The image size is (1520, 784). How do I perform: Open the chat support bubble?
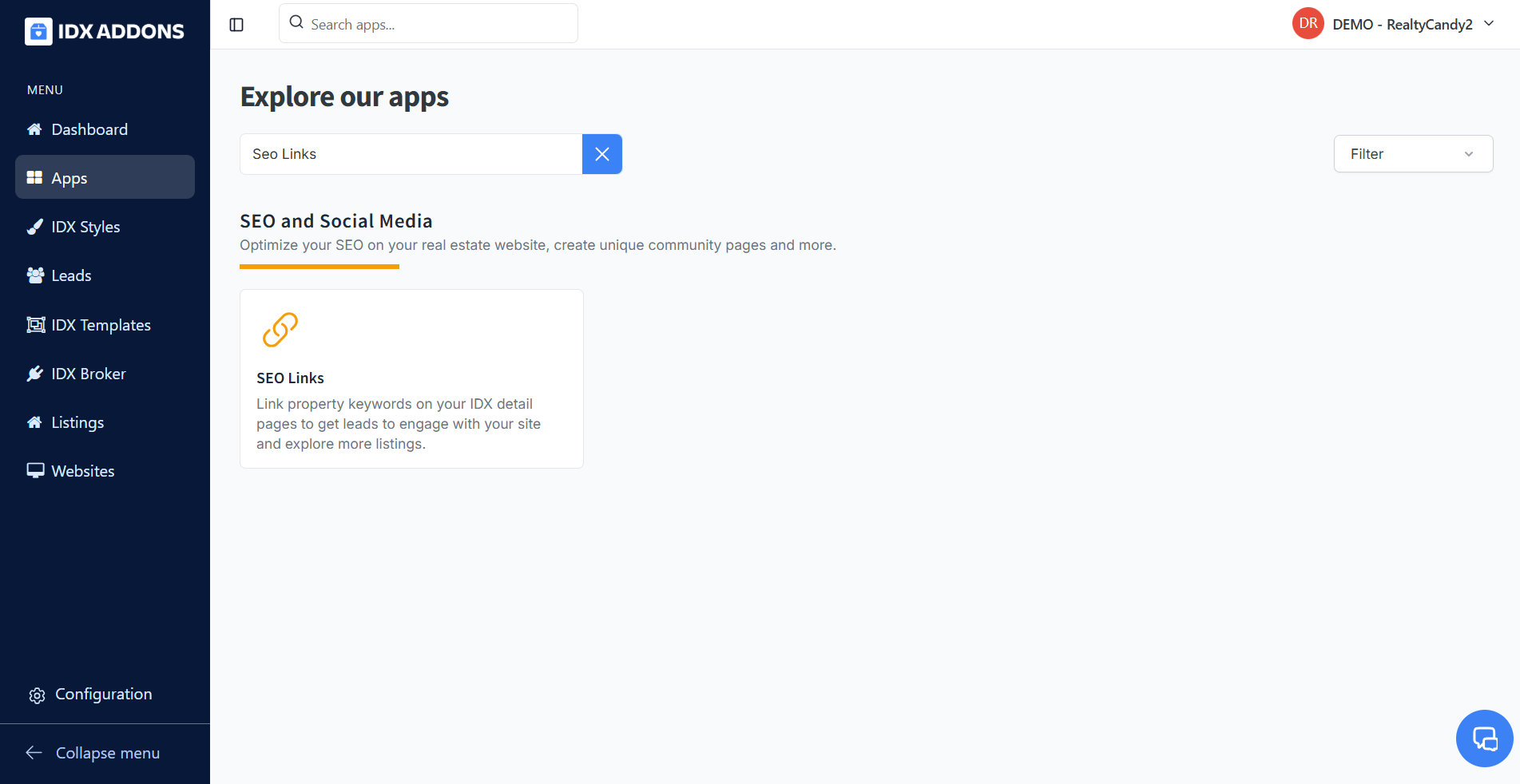coord(1484,738)
